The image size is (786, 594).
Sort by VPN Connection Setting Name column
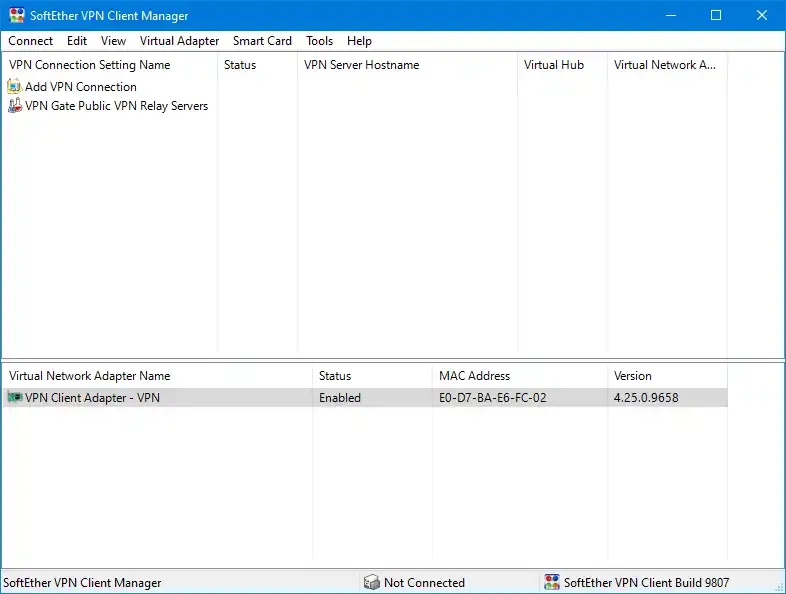pyautogui.click(x=110, y=65)
